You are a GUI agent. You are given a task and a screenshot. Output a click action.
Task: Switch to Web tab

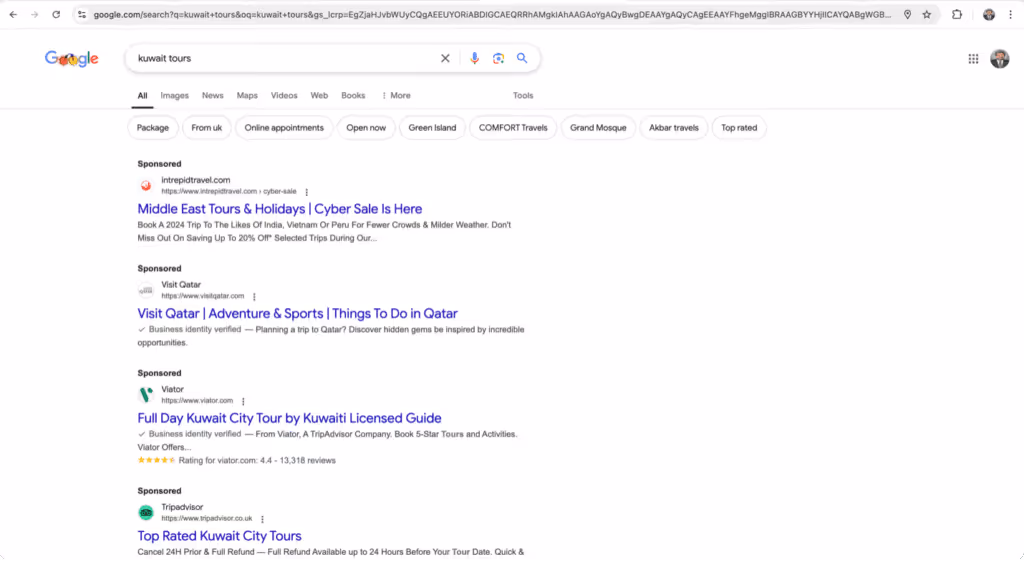click(319, 95)
